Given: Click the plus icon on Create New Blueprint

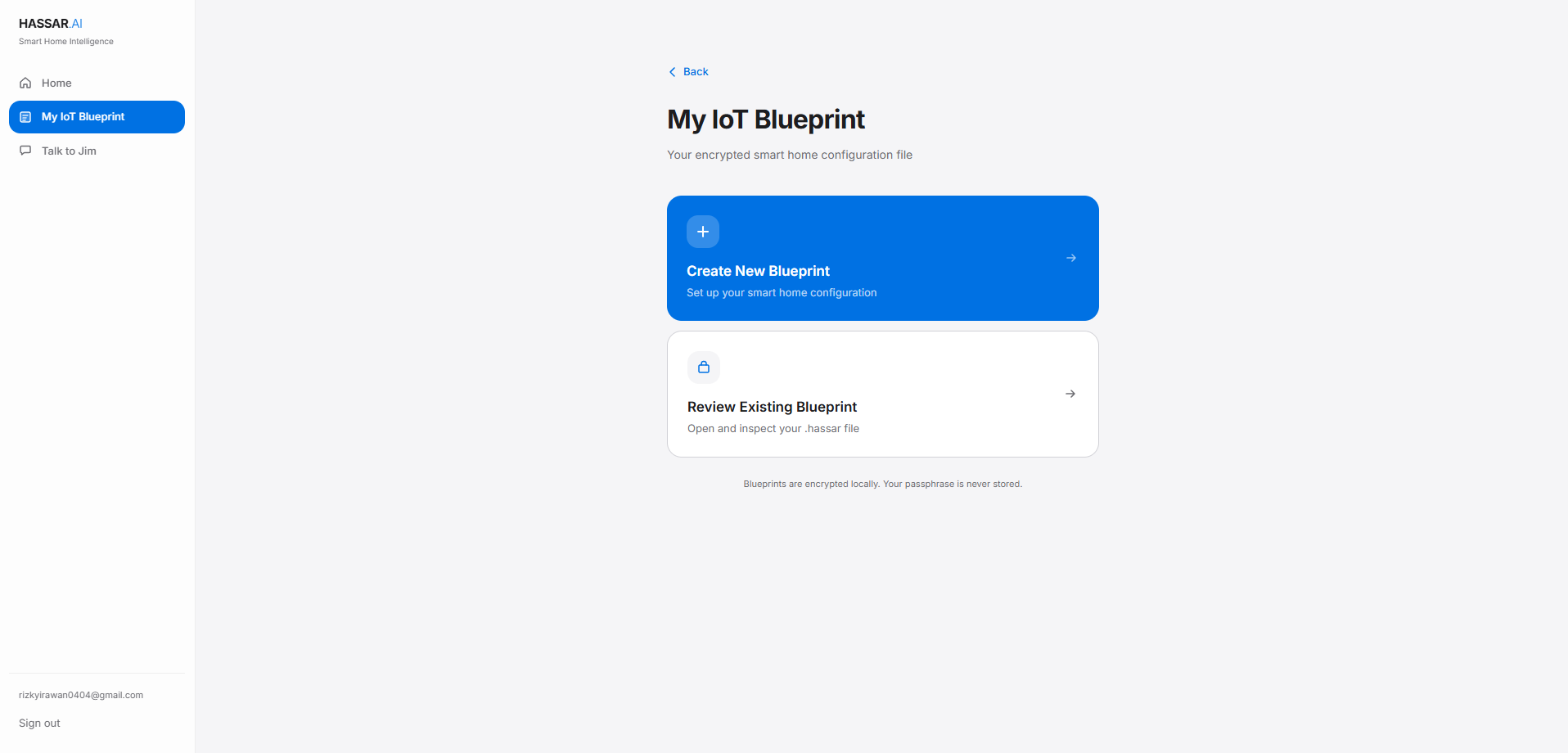Looking at the screenshot, I should coord(703,232).
